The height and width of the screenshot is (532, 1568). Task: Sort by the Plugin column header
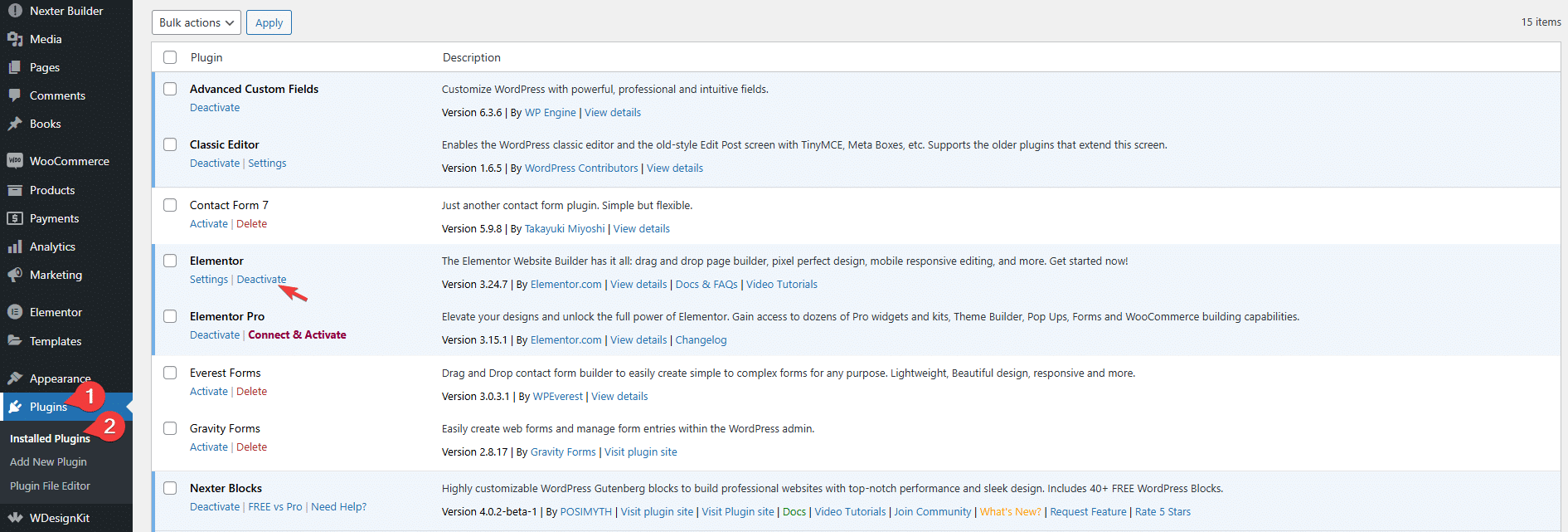pos(206,57)
